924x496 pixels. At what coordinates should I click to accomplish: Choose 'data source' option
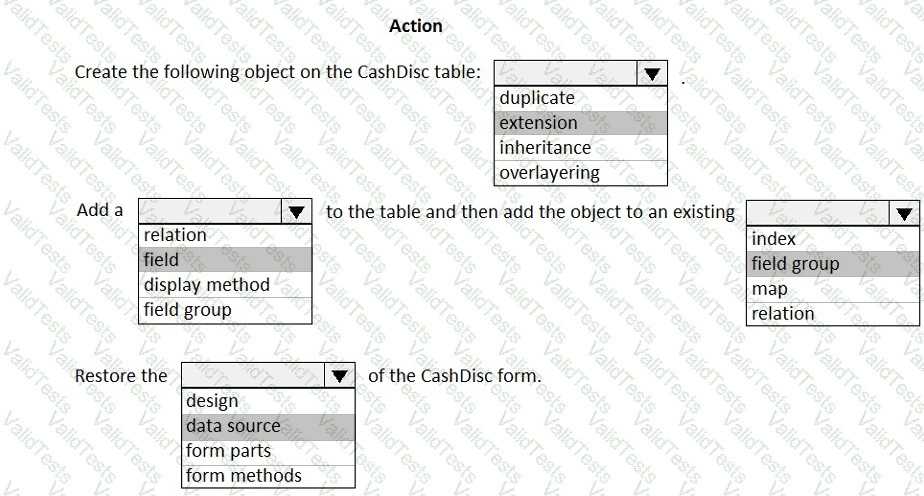(268, 426)
